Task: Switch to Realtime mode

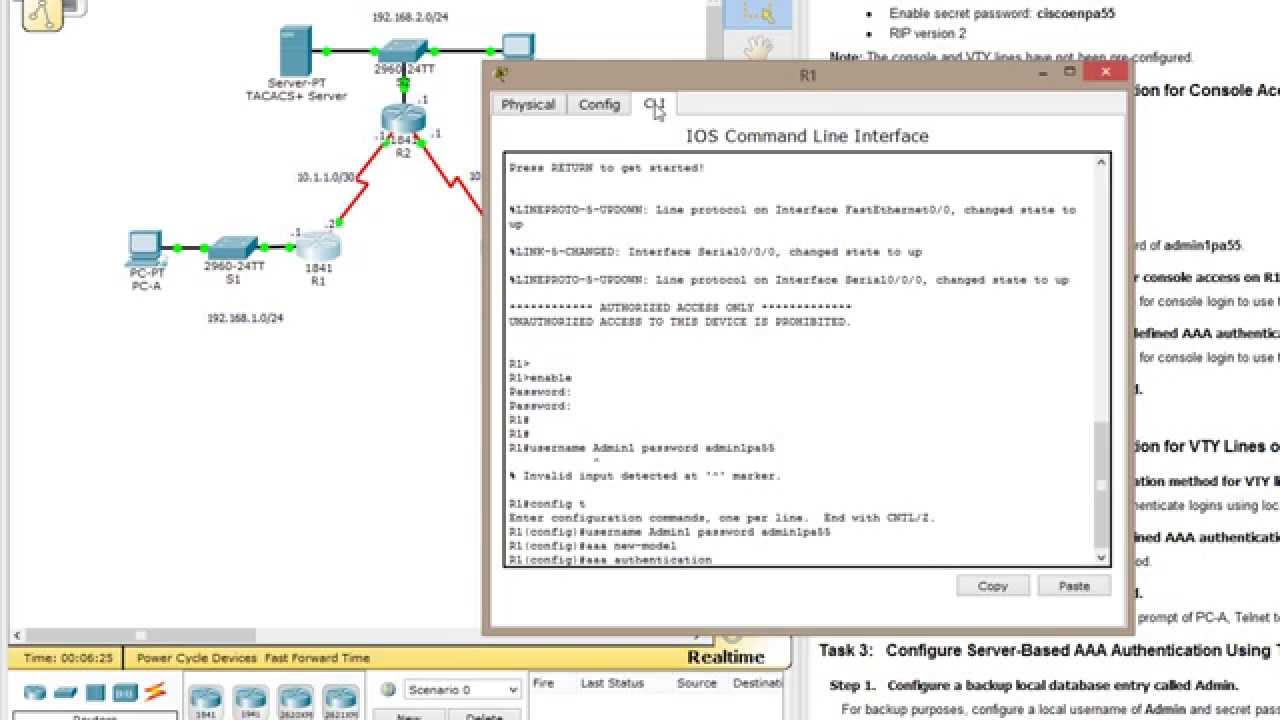Action: click(726, 657)
